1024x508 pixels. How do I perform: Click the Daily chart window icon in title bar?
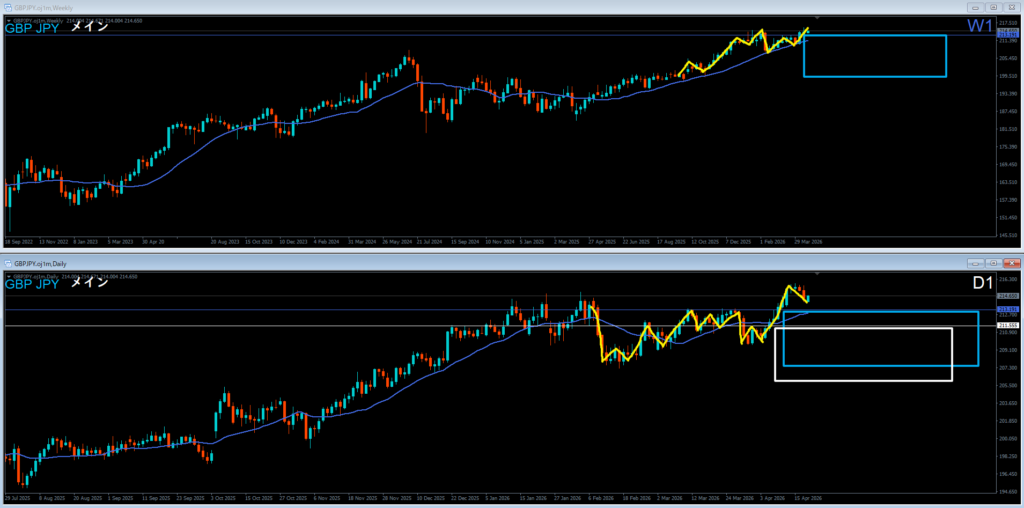pos(8,263)
